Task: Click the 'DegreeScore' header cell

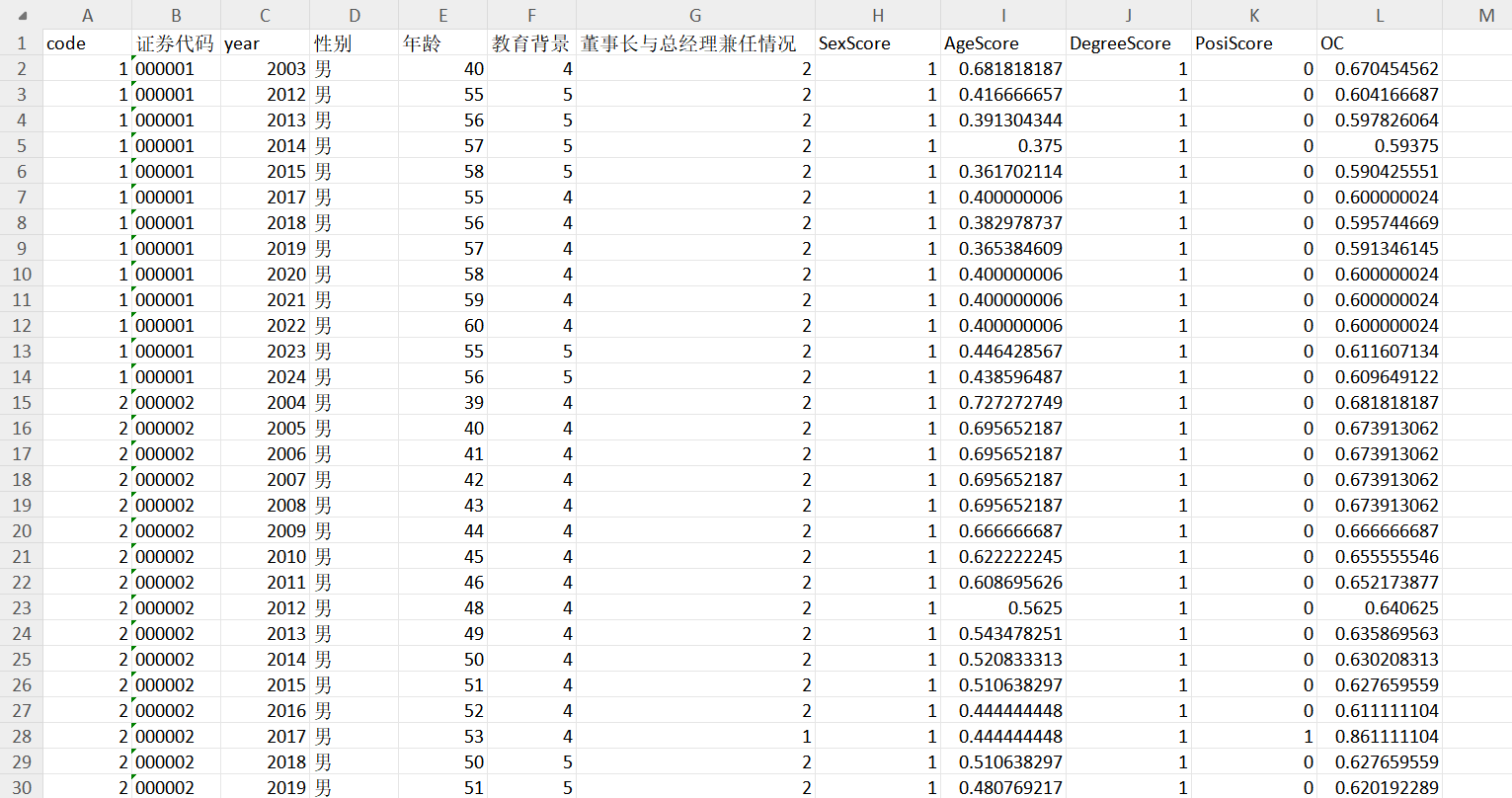Action: coord(1129,43)
